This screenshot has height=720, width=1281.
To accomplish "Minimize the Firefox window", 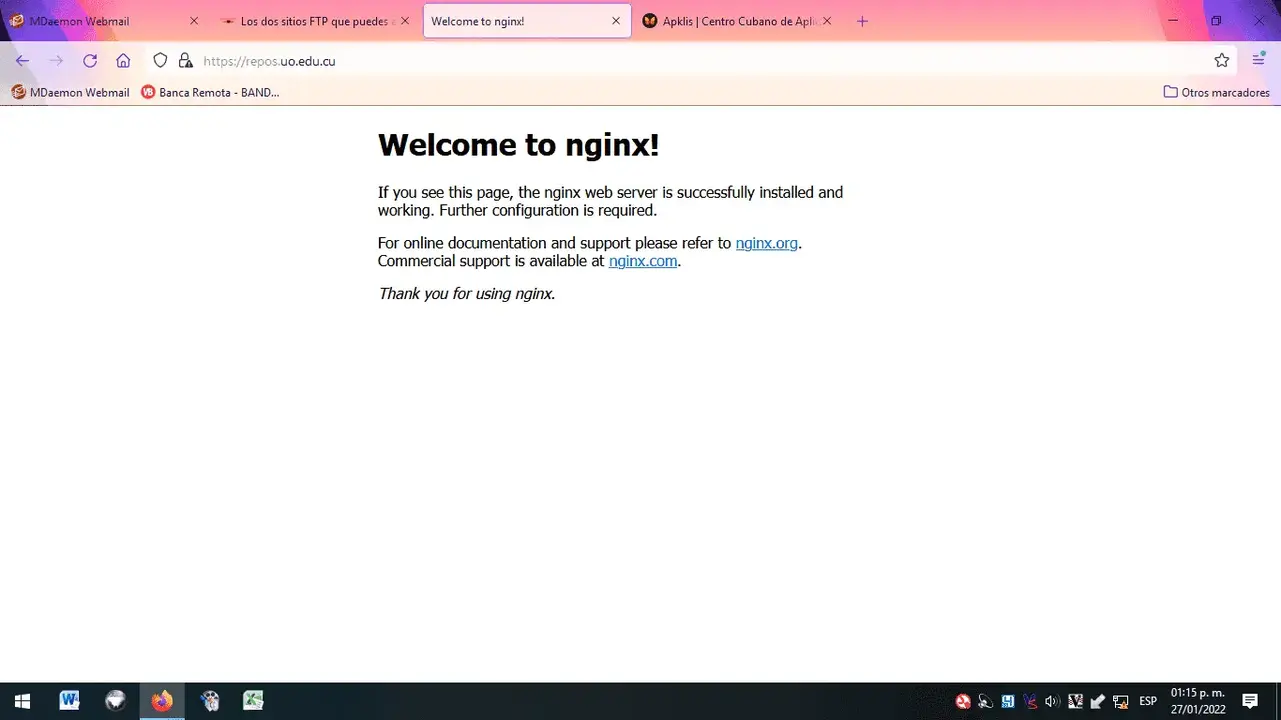I will pyautogui.click(x=1174, y=21).
